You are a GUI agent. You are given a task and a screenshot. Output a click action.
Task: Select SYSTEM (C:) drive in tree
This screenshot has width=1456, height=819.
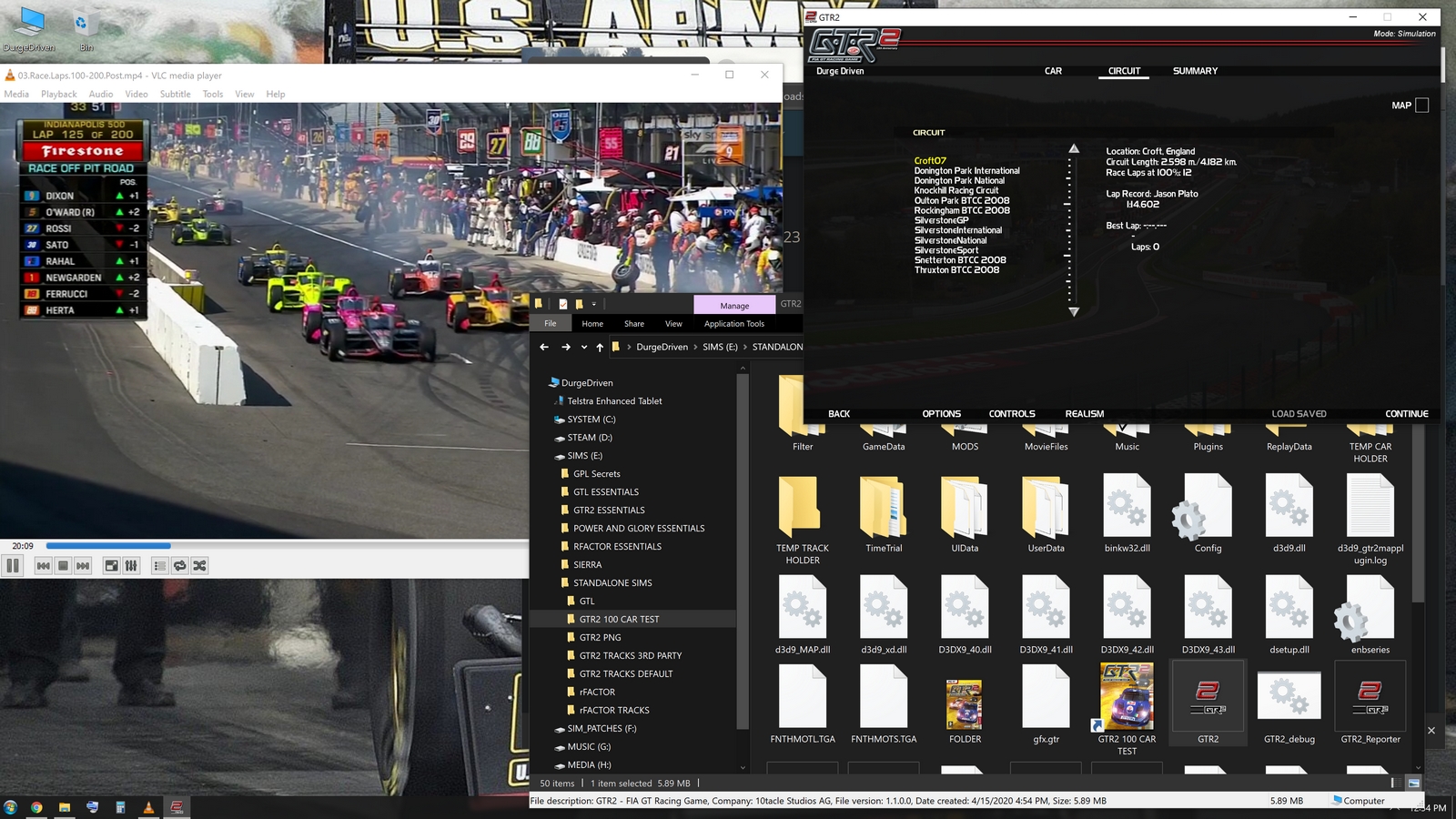tap(591, 420)
